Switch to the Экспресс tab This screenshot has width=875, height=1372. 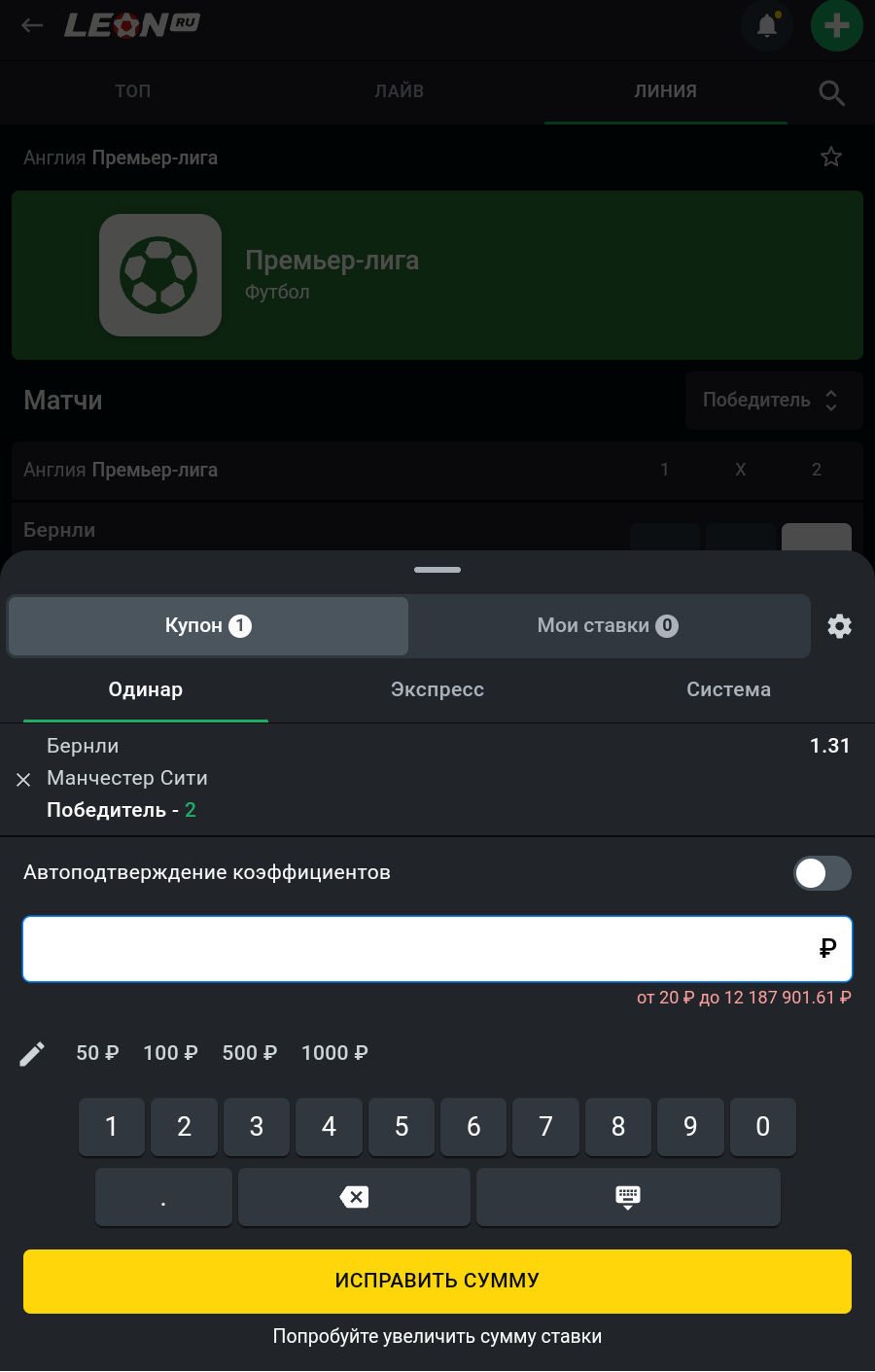click(437, 689)
